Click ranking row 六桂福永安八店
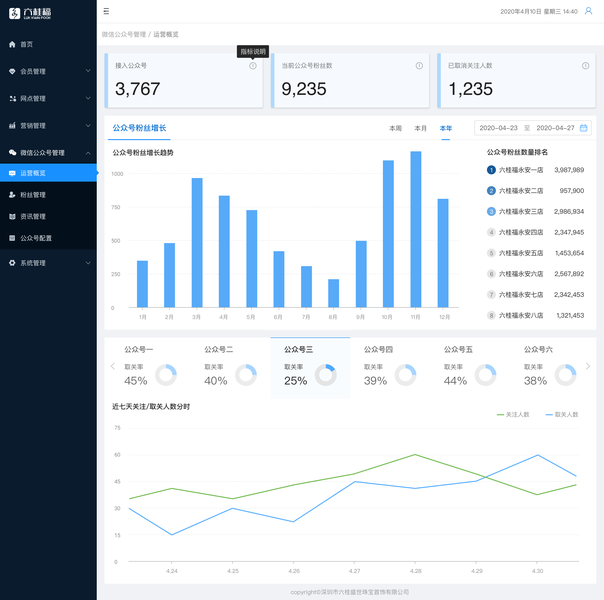Viewport: 604px width, 600px height. 535,315
